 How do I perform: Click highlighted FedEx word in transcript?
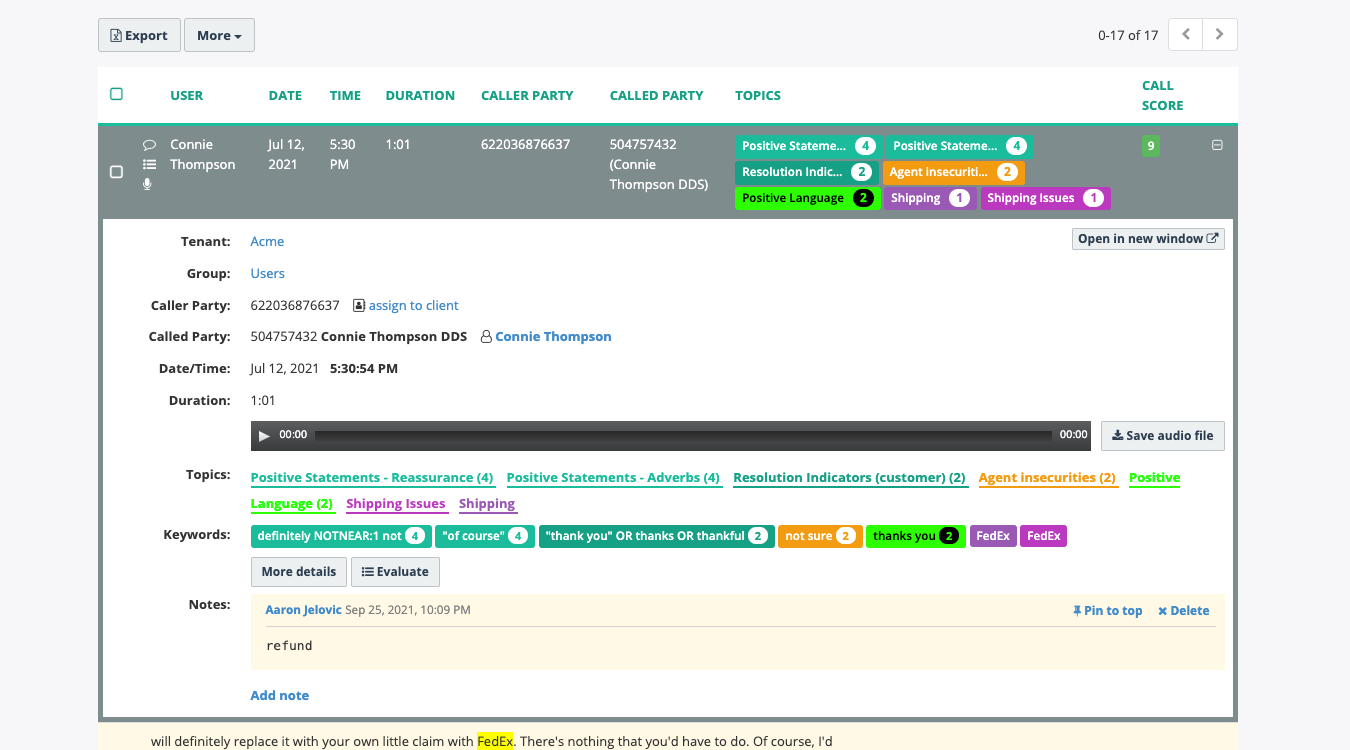[495, 742]
